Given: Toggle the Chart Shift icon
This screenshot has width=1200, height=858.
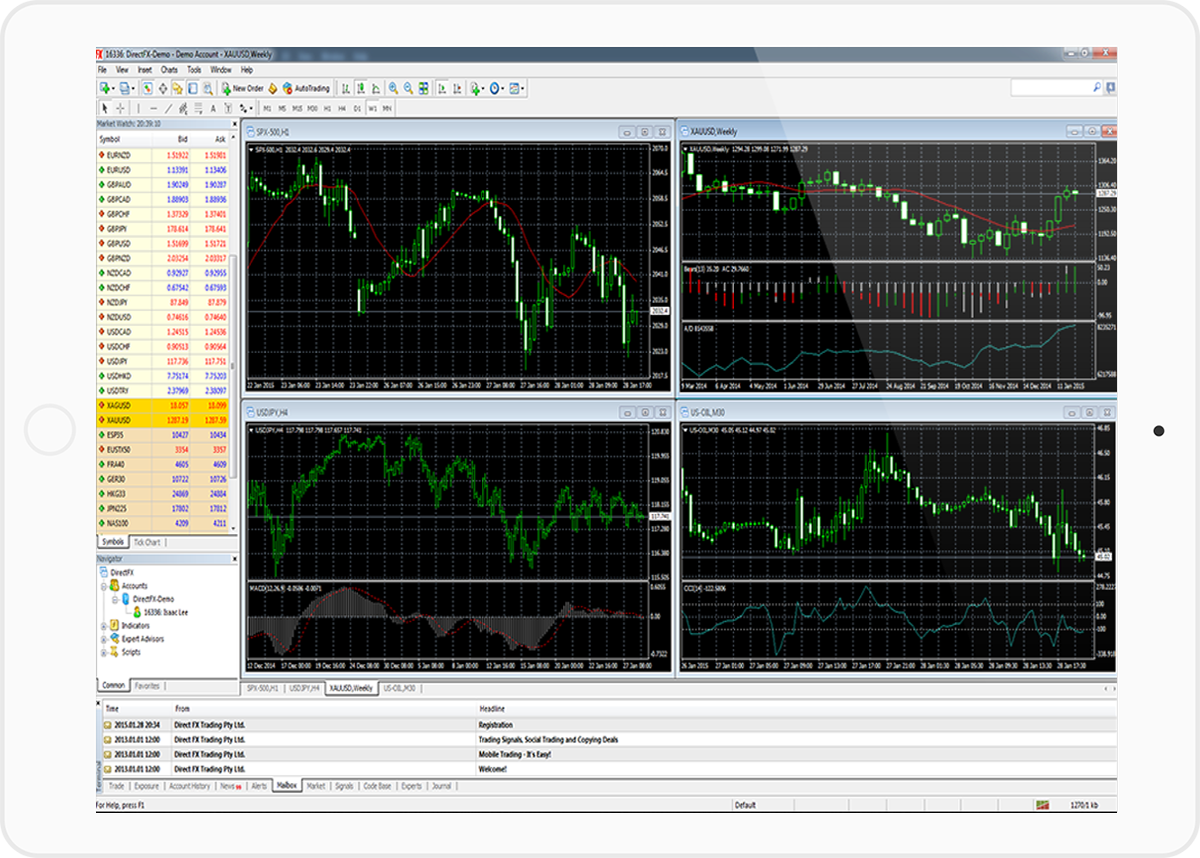Looking at the screenshot, I should tap(457, 88).
